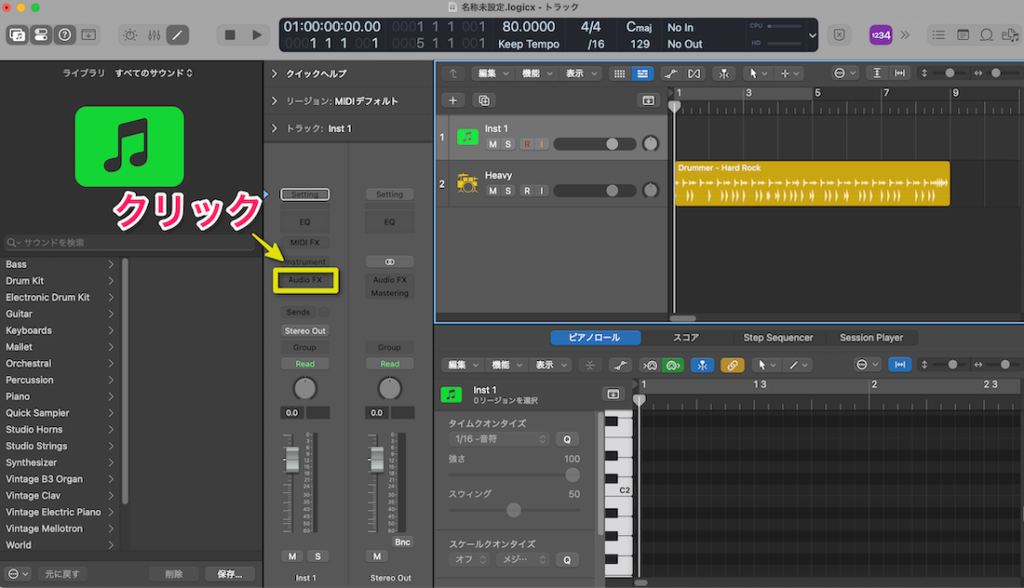Mute the Inst 1 channel strip
This screenshot has height=588, width=1024.
[x=292, y=557]
